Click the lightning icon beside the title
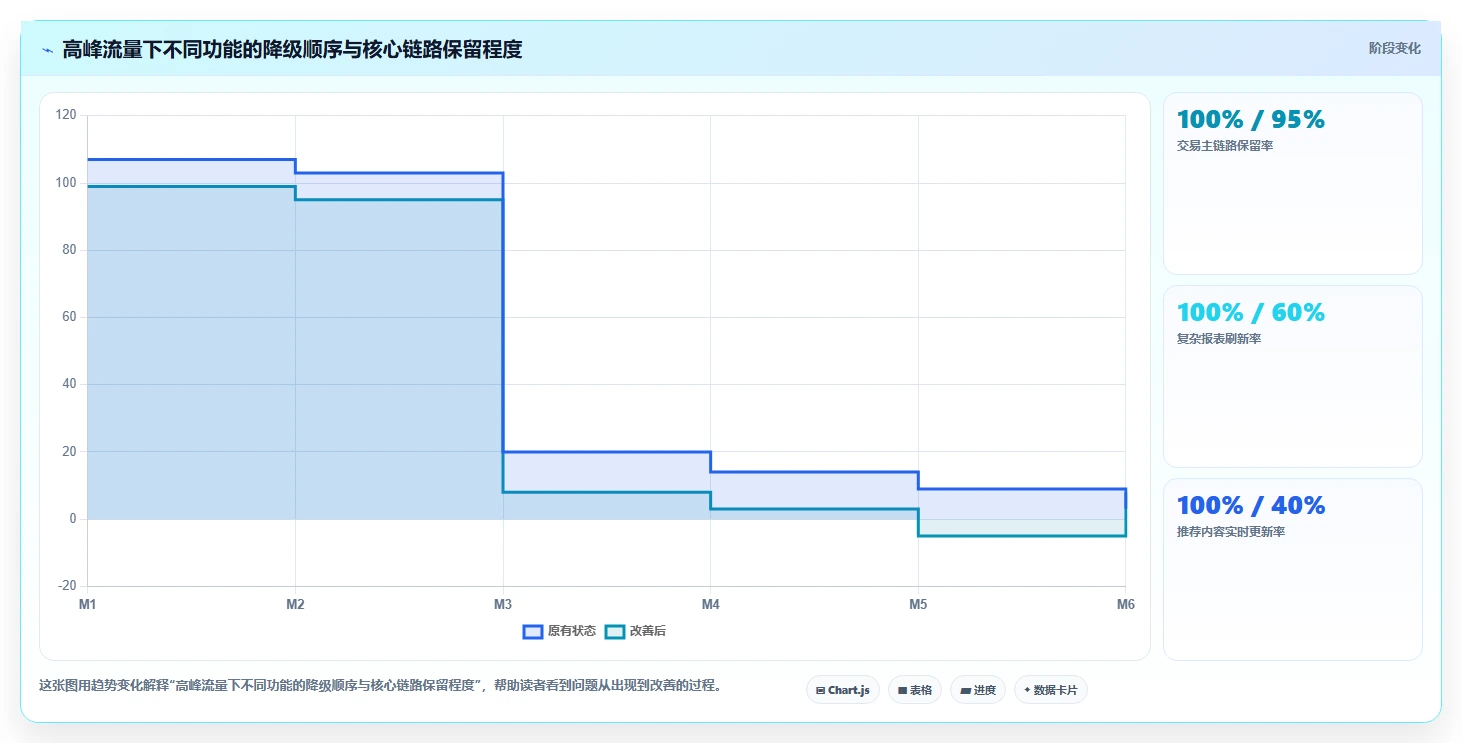Viewport: 1462px width, 743px height. tap(48, 50)
